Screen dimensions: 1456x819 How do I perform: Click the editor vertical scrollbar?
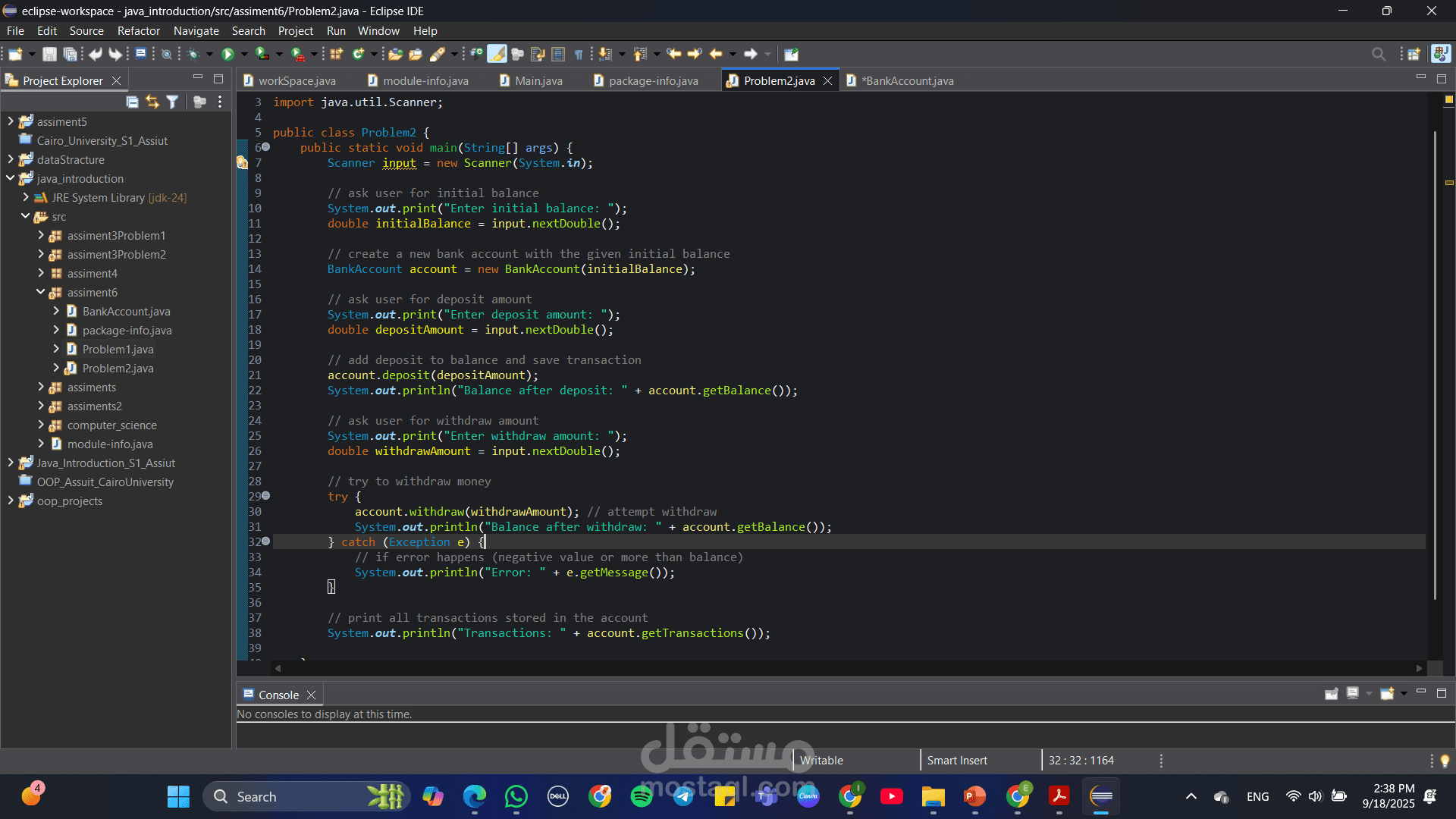(x=1435, y=364)
